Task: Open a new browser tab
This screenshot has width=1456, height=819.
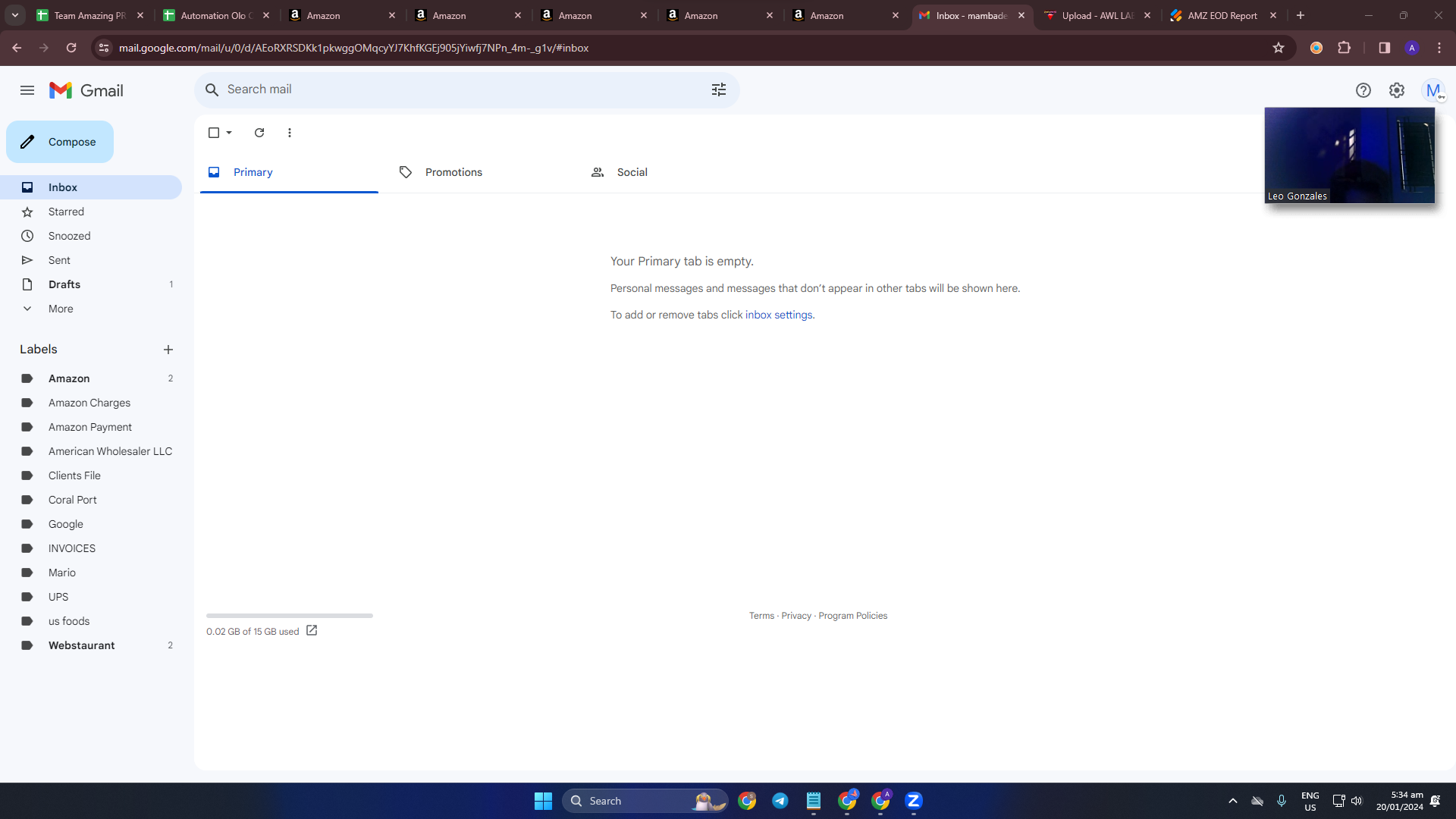Action: (1301, 15)
